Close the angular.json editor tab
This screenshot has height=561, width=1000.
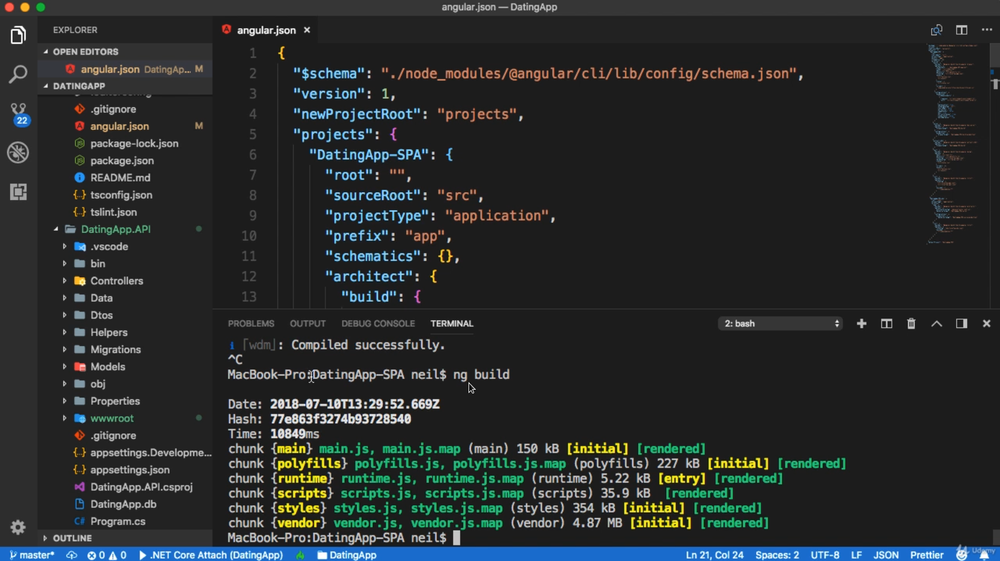307,30
